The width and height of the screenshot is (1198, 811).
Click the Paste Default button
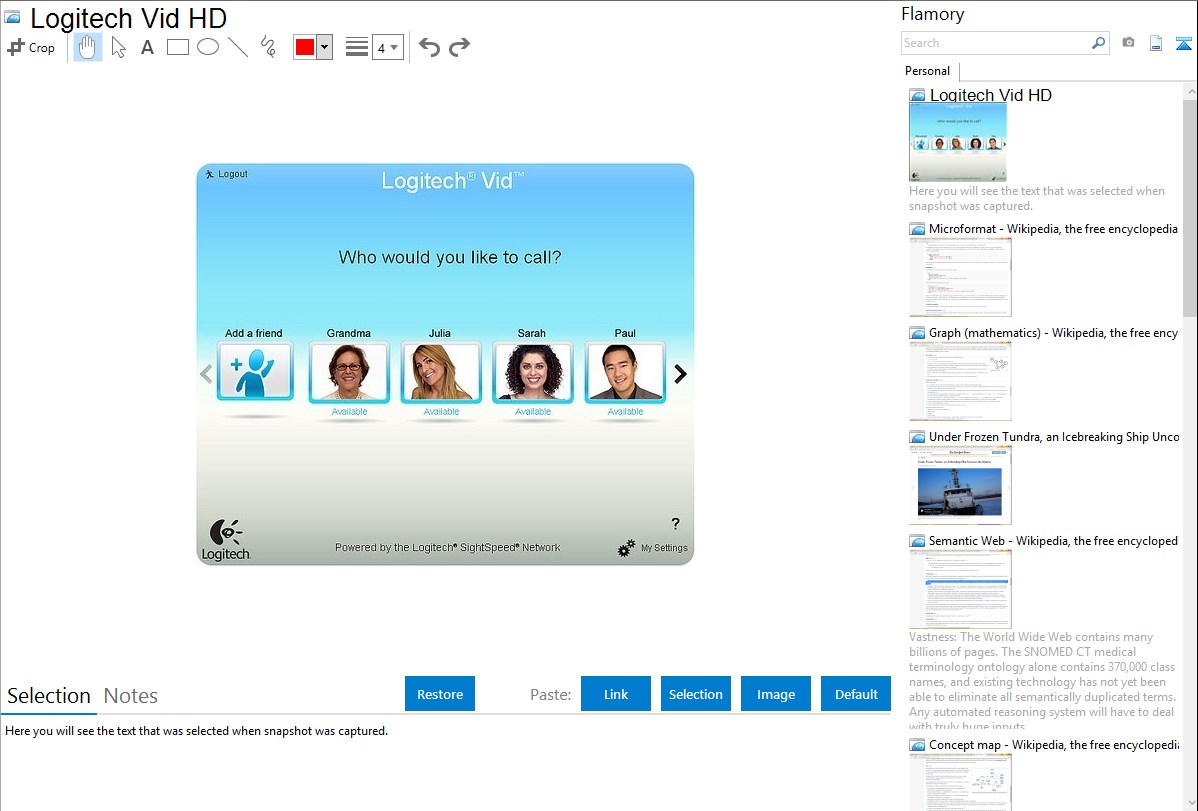pyautogui.click(x=856, y=694)
